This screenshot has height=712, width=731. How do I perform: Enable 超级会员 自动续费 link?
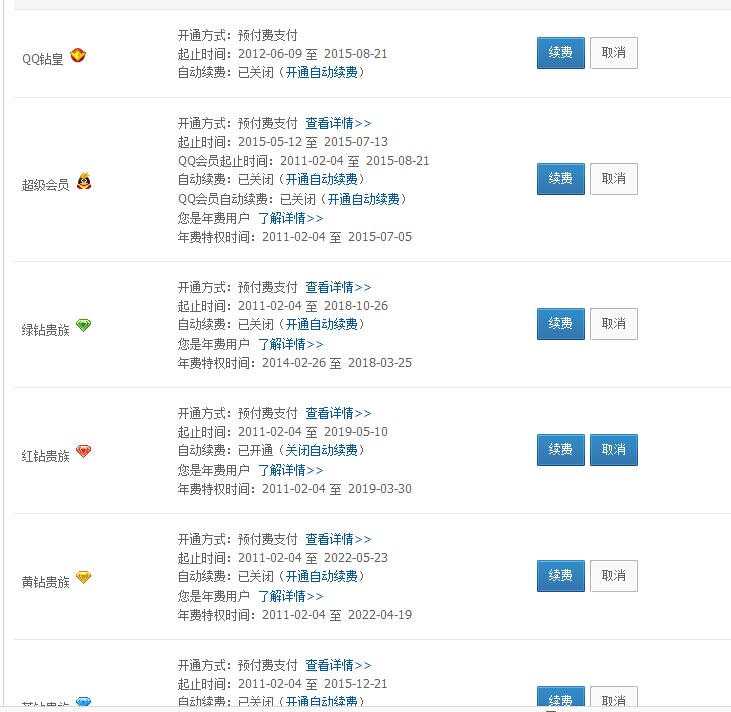click(x=321, y=179)
